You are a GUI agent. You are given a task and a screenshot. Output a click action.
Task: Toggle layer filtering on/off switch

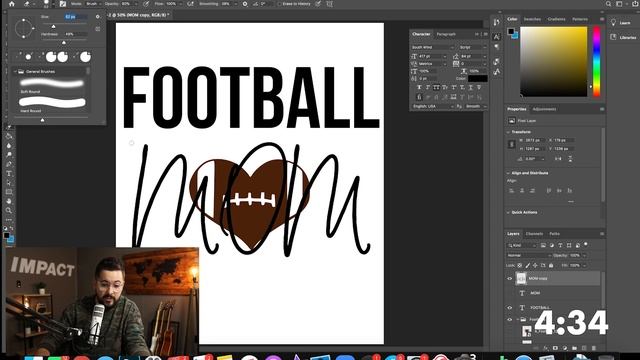[x=586, y=244]
